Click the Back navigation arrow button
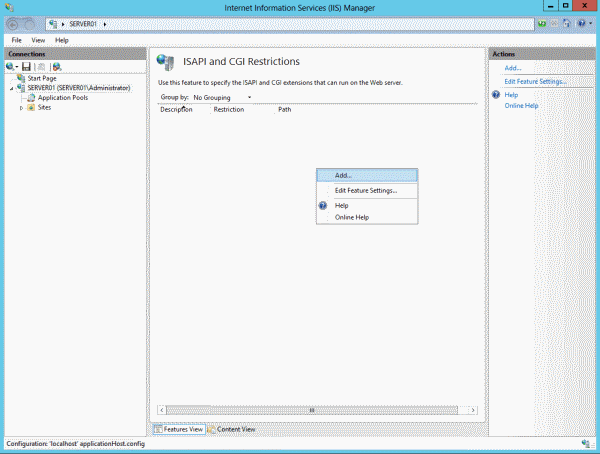Viewport: 600px width, 454px height. click(13, 25)
